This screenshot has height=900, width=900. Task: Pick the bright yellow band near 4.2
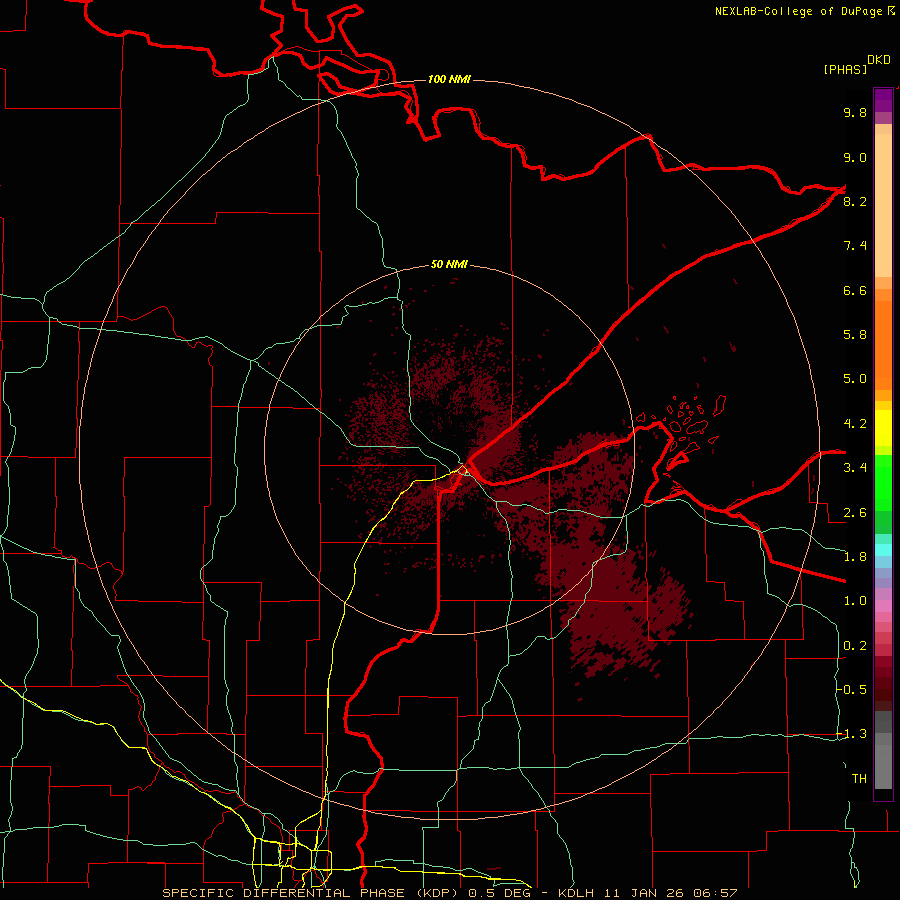click(883, 428)
